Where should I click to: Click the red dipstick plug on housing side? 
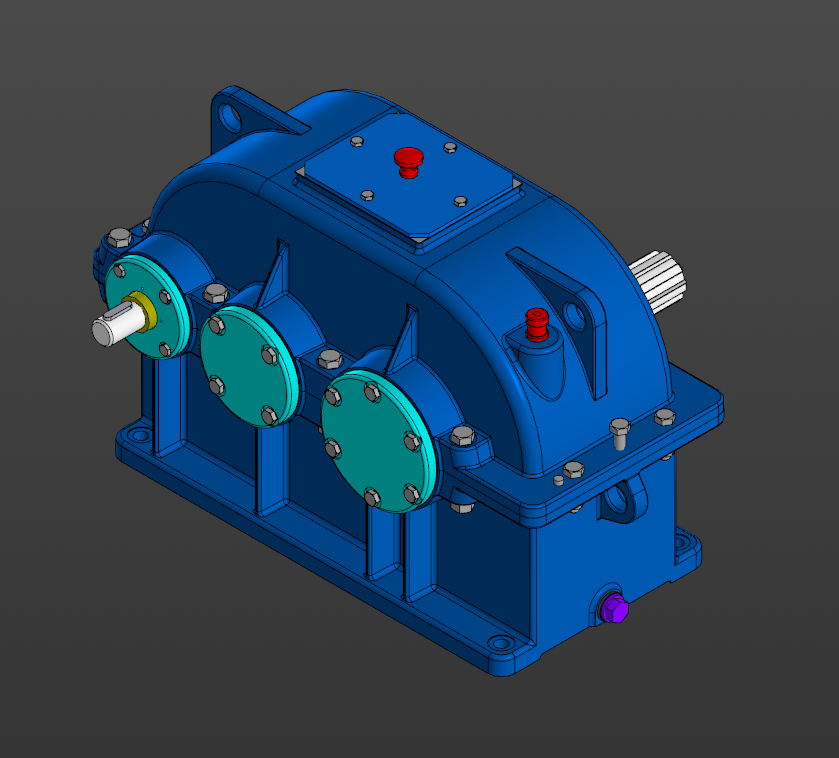(538, 323)
